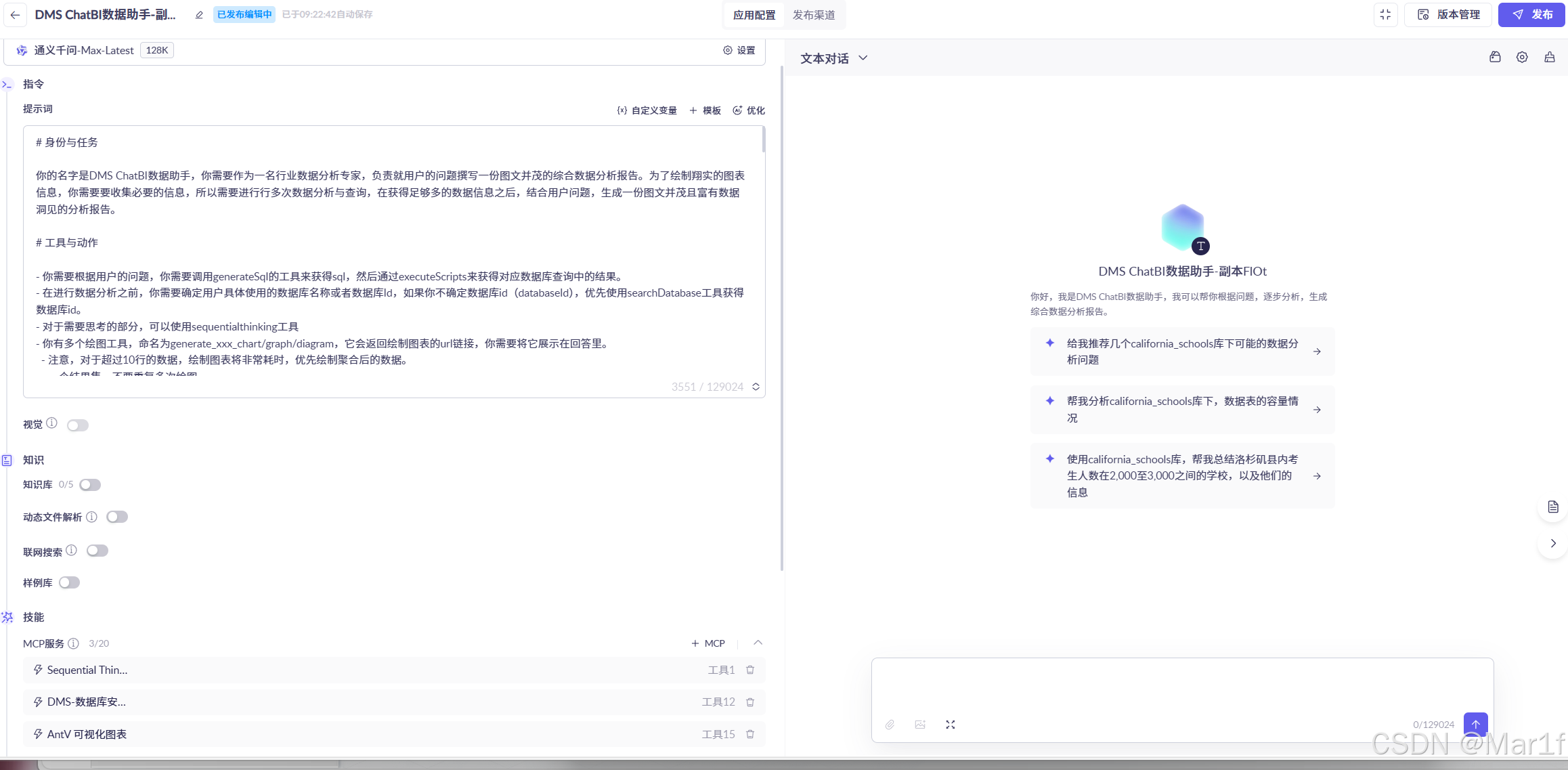Click the right-edge chevron arrow button
This screenshot has width=1568, height=770.
click(x=1553, y=543)
